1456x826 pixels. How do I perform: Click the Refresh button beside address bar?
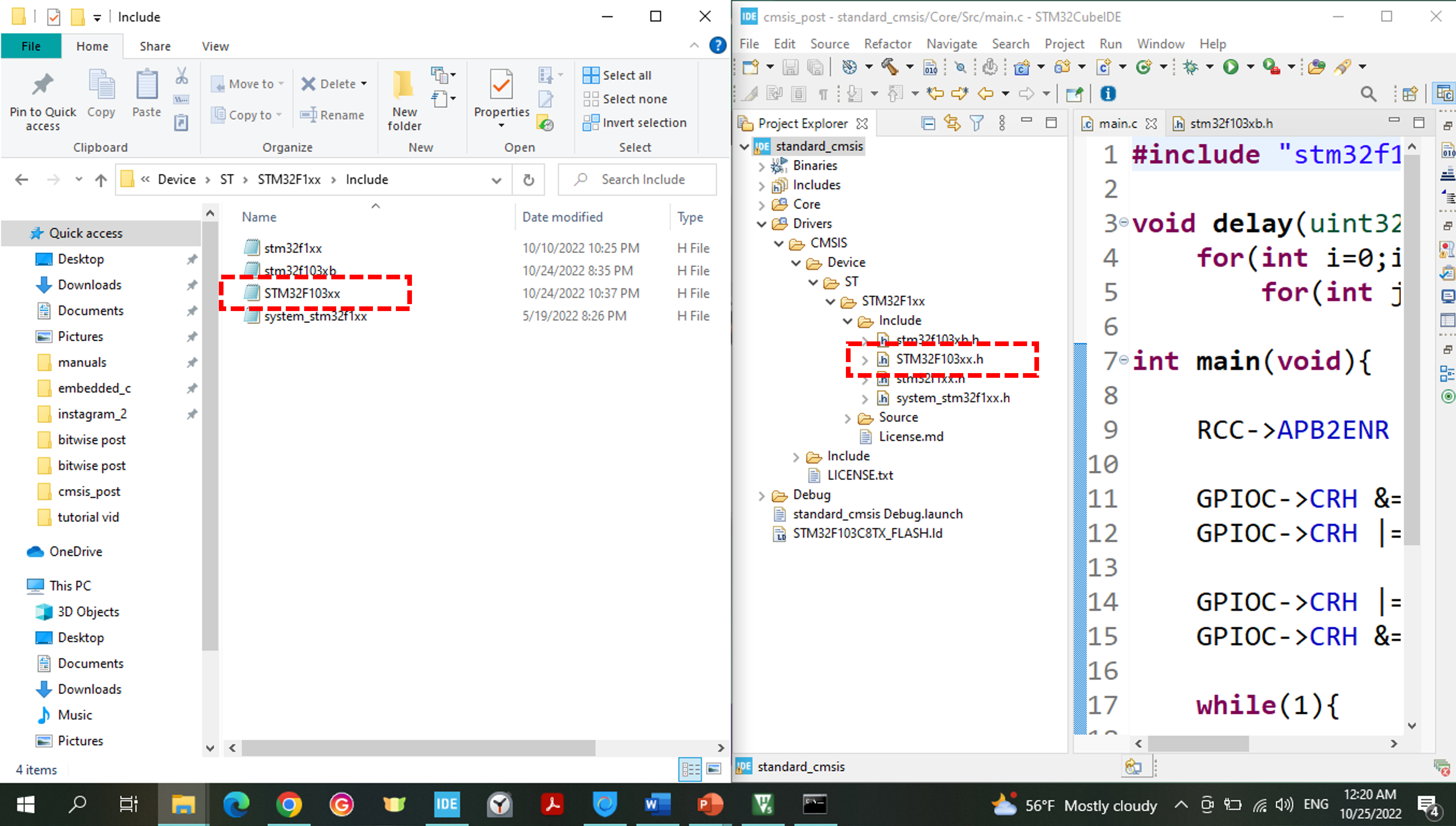pyautogui.click(x=528, y=180)
